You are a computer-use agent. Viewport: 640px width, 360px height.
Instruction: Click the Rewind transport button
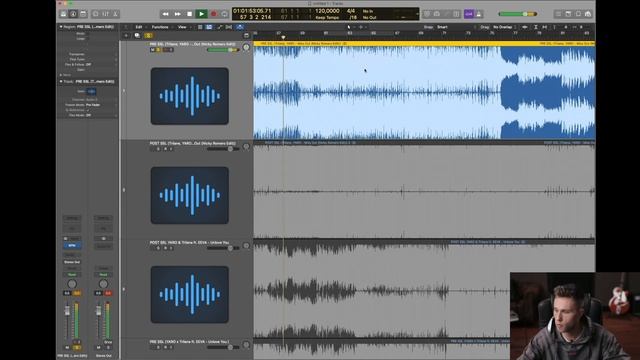tap(165, 14)
